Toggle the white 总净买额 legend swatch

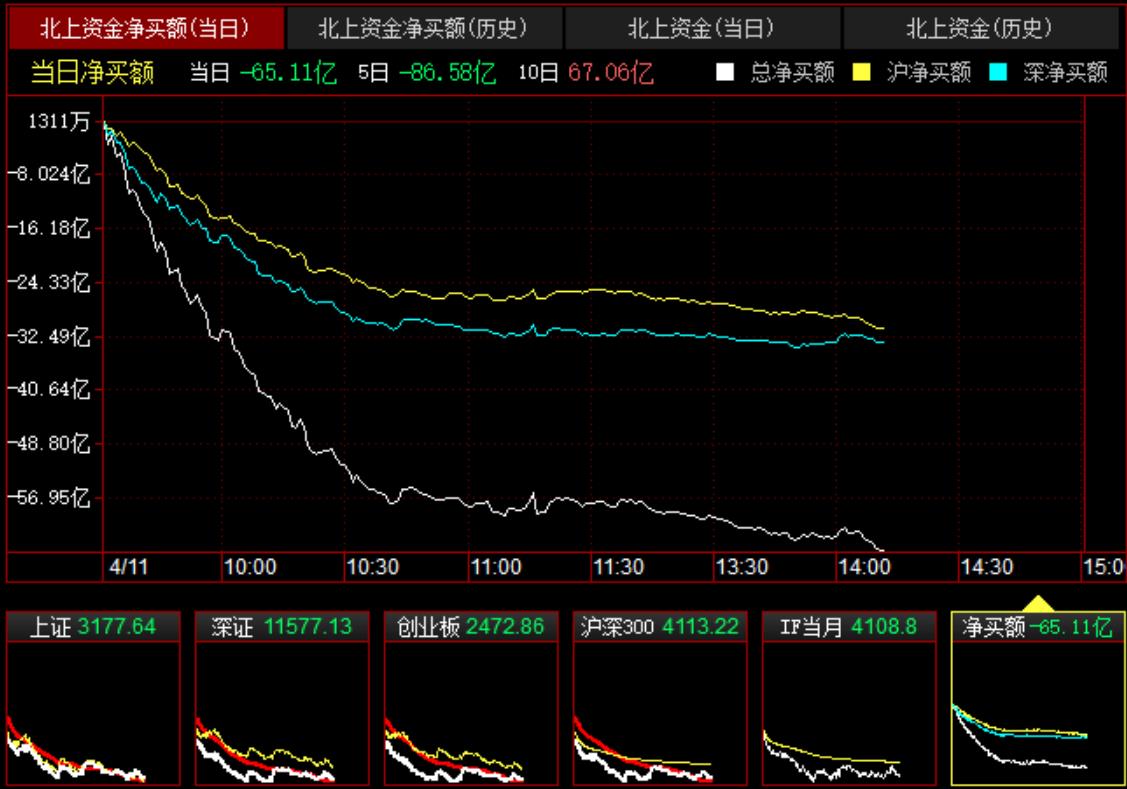(x=726, y=73)
